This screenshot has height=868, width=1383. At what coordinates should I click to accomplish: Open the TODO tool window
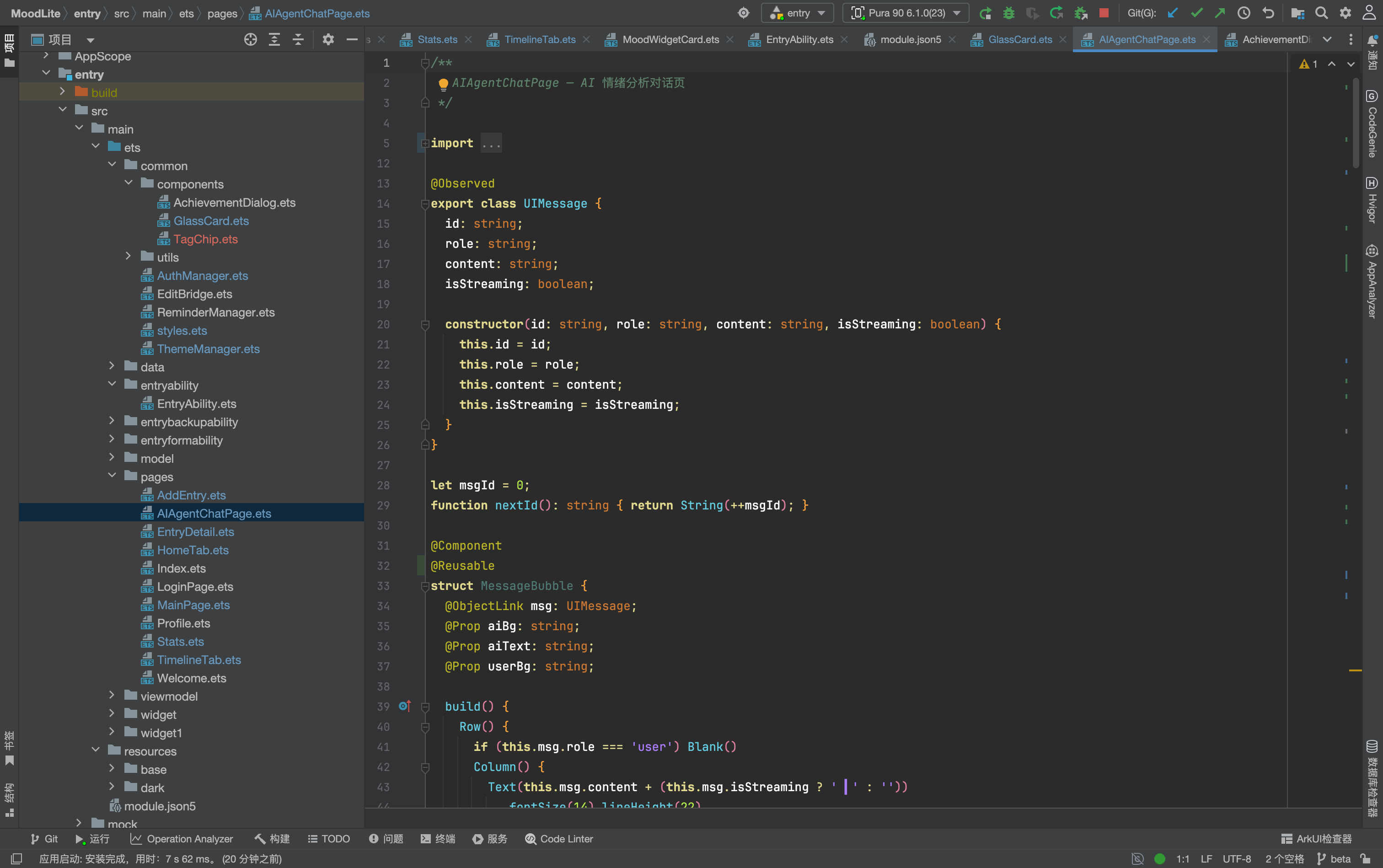tap(329, 839)
